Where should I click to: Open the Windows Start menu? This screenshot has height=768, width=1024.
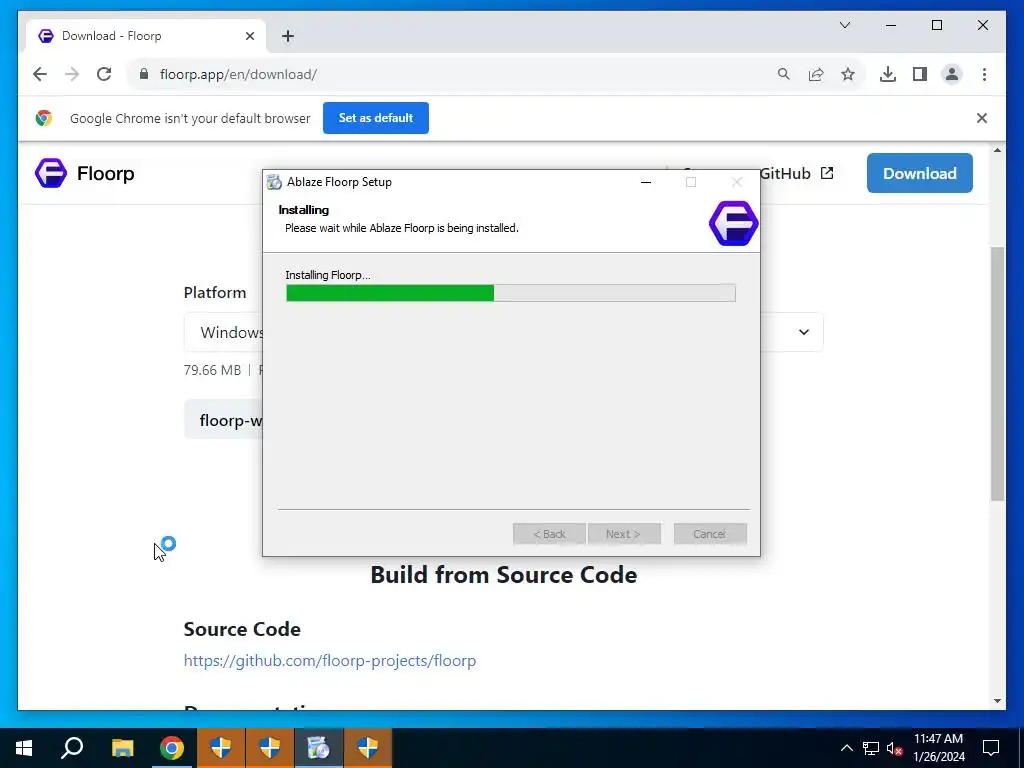tap(24, 748)
